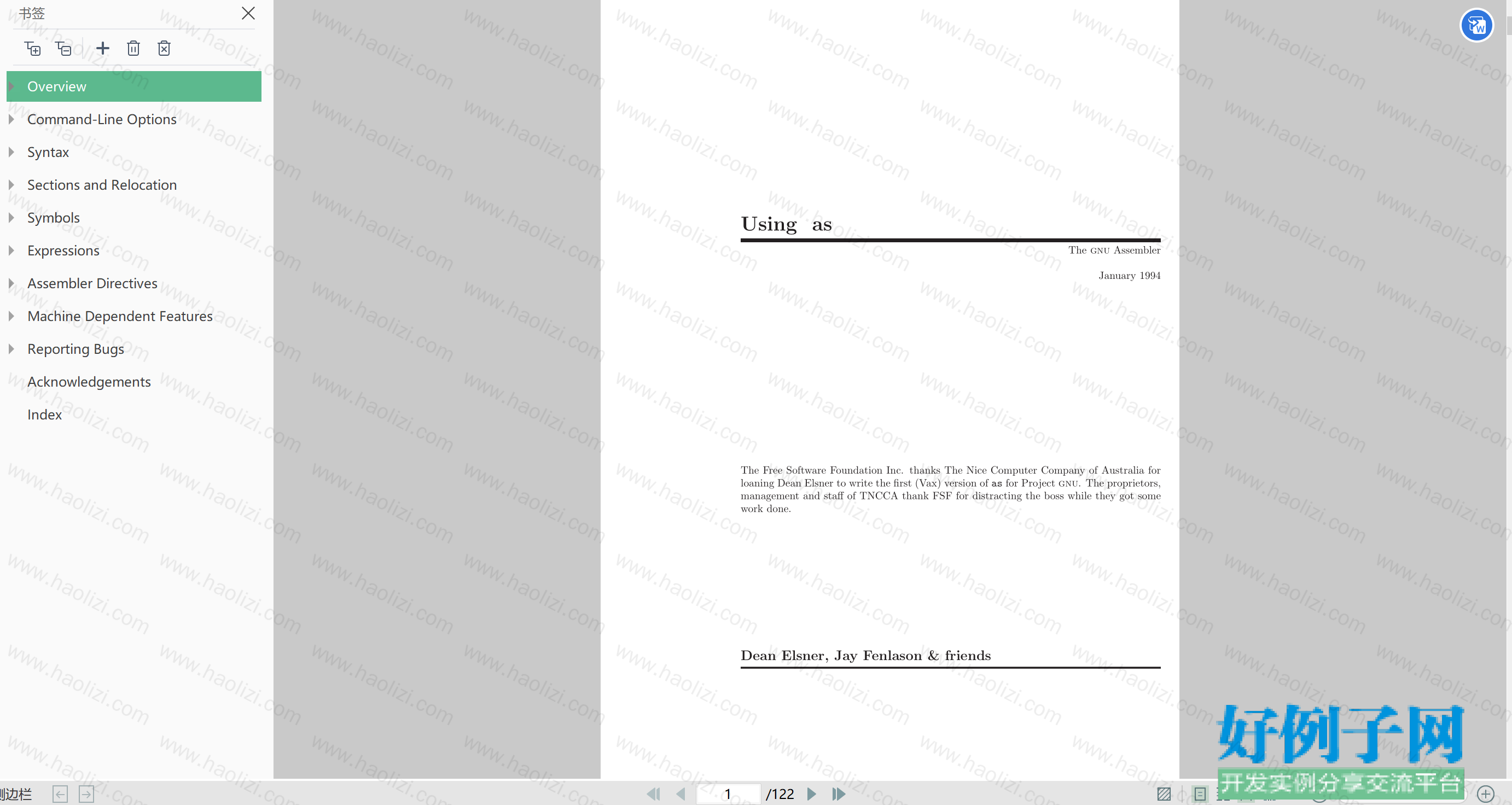
Task: Jump to the Syntax bookmark
Action: click(x=48, y=152)
